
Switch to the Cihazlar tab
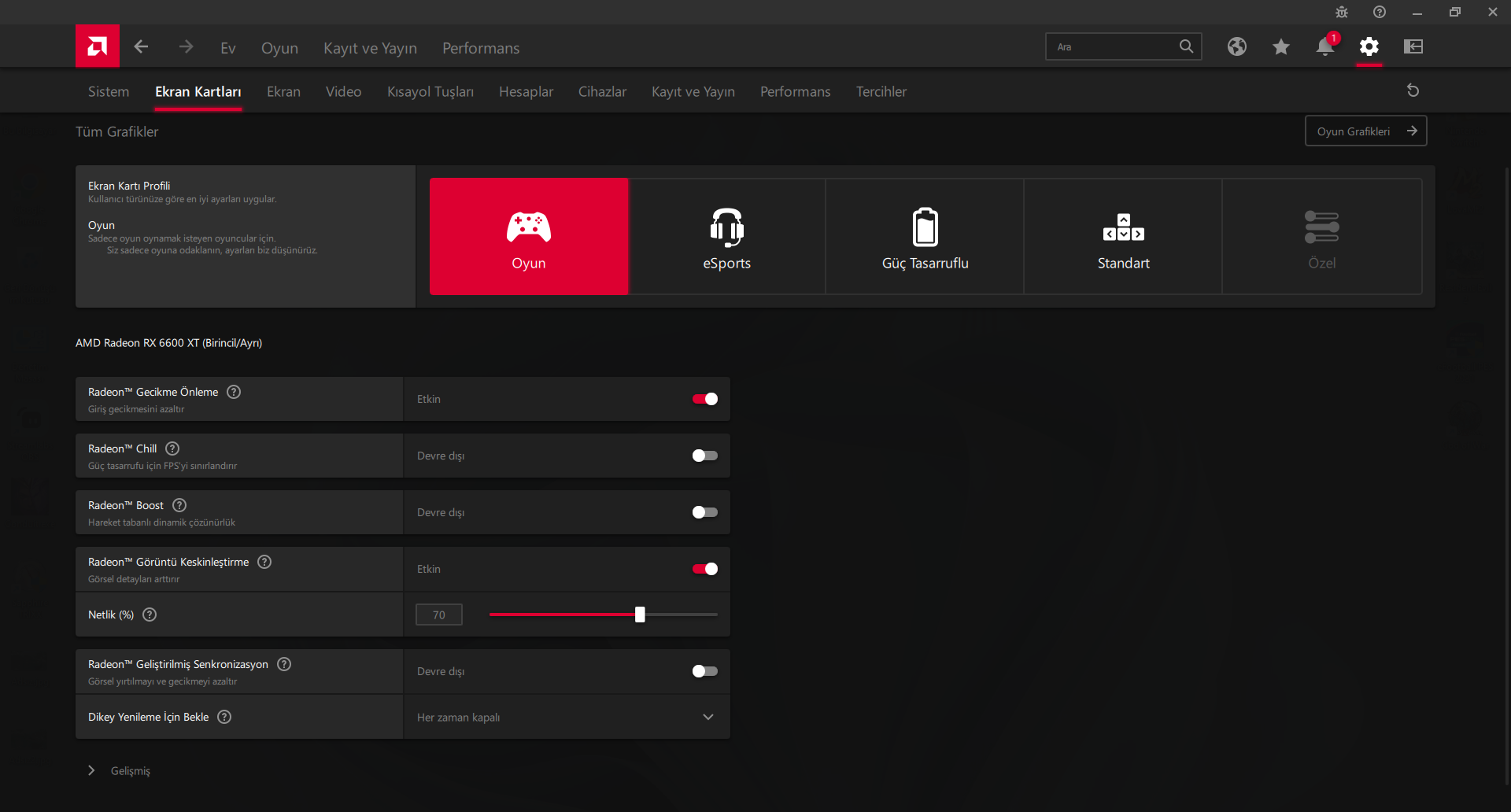(x=602, y=91)
